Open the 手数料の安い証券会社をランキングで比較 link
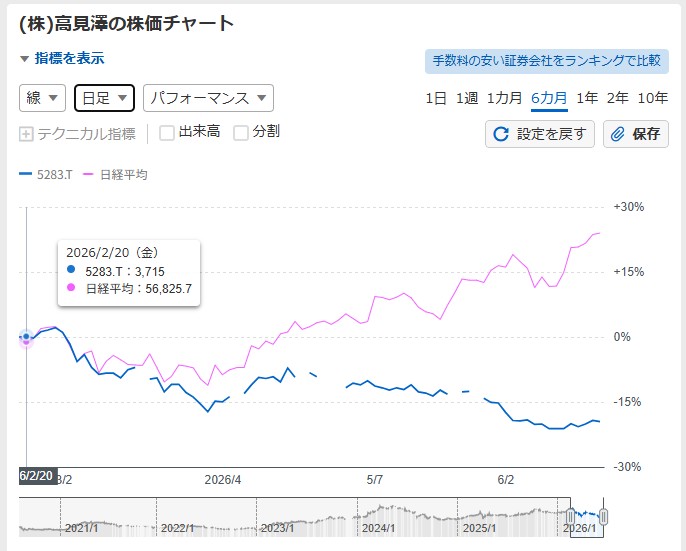This screenshot has height=551, width=686. tap(546, 61)
